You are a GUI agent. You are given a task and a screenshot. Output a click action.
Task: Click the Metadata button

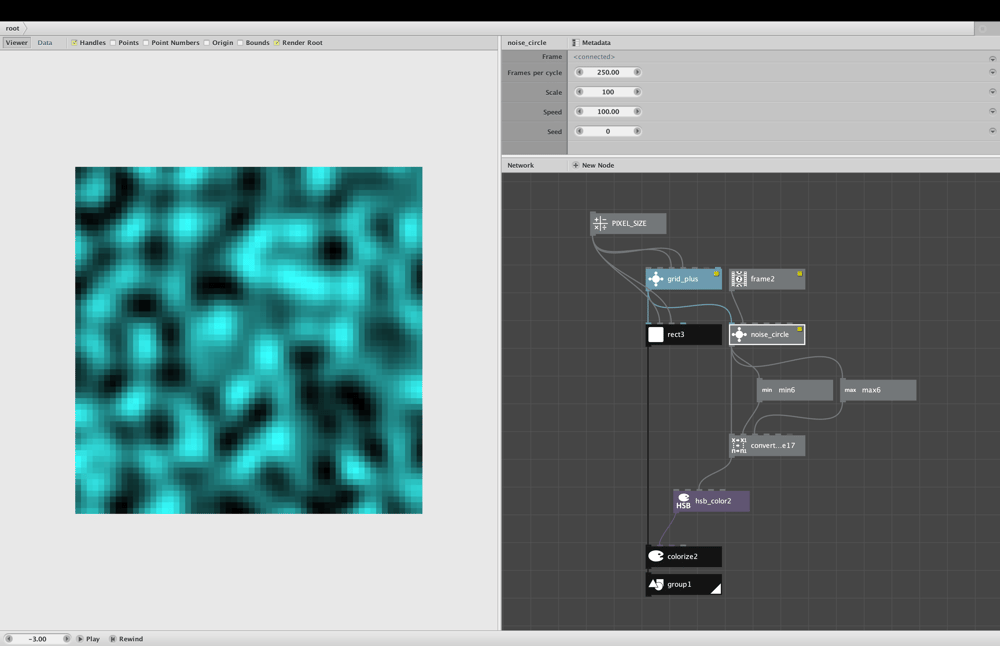(591, 43)
